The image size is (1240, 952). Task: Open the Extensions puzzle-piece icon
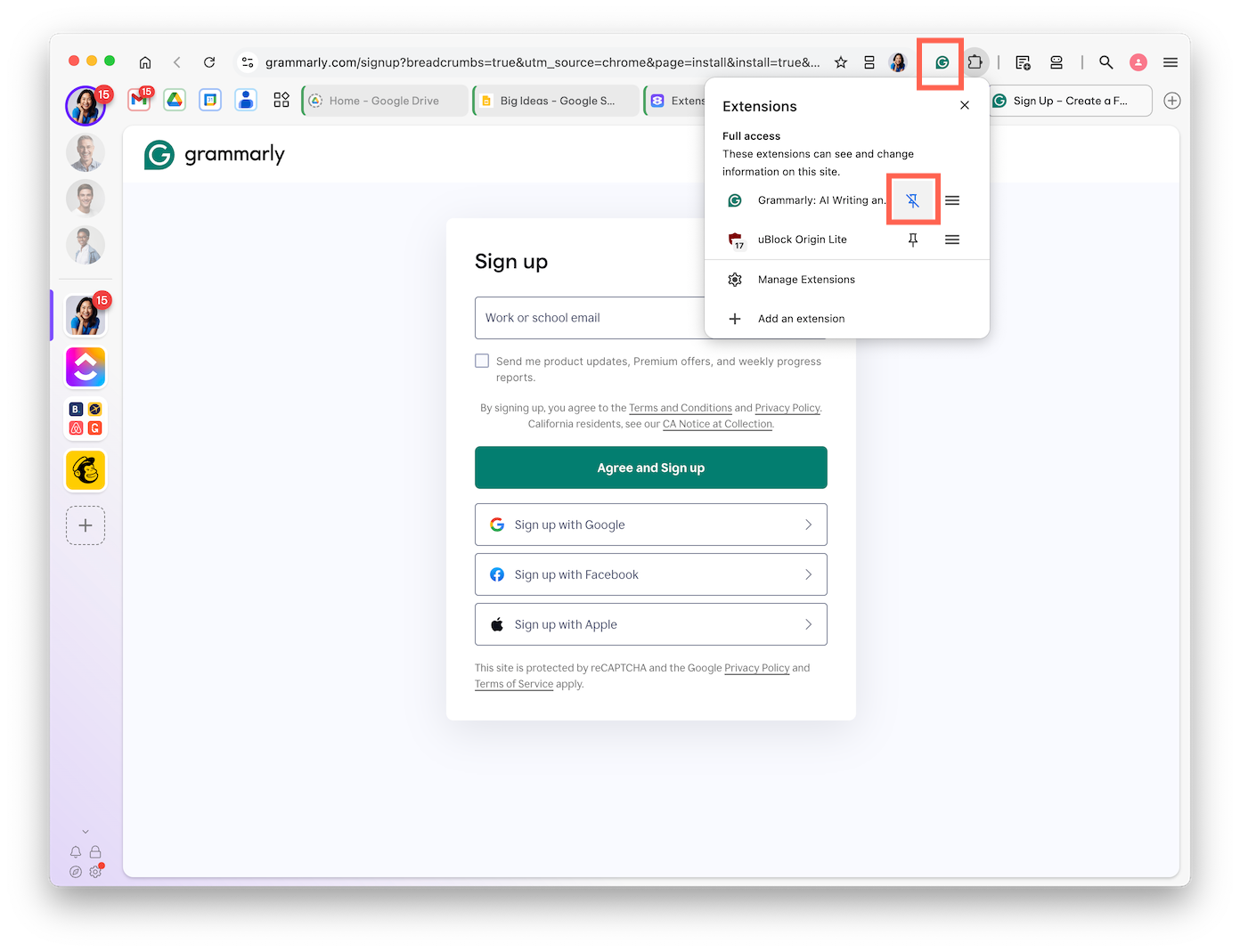(x=975, y=62)
